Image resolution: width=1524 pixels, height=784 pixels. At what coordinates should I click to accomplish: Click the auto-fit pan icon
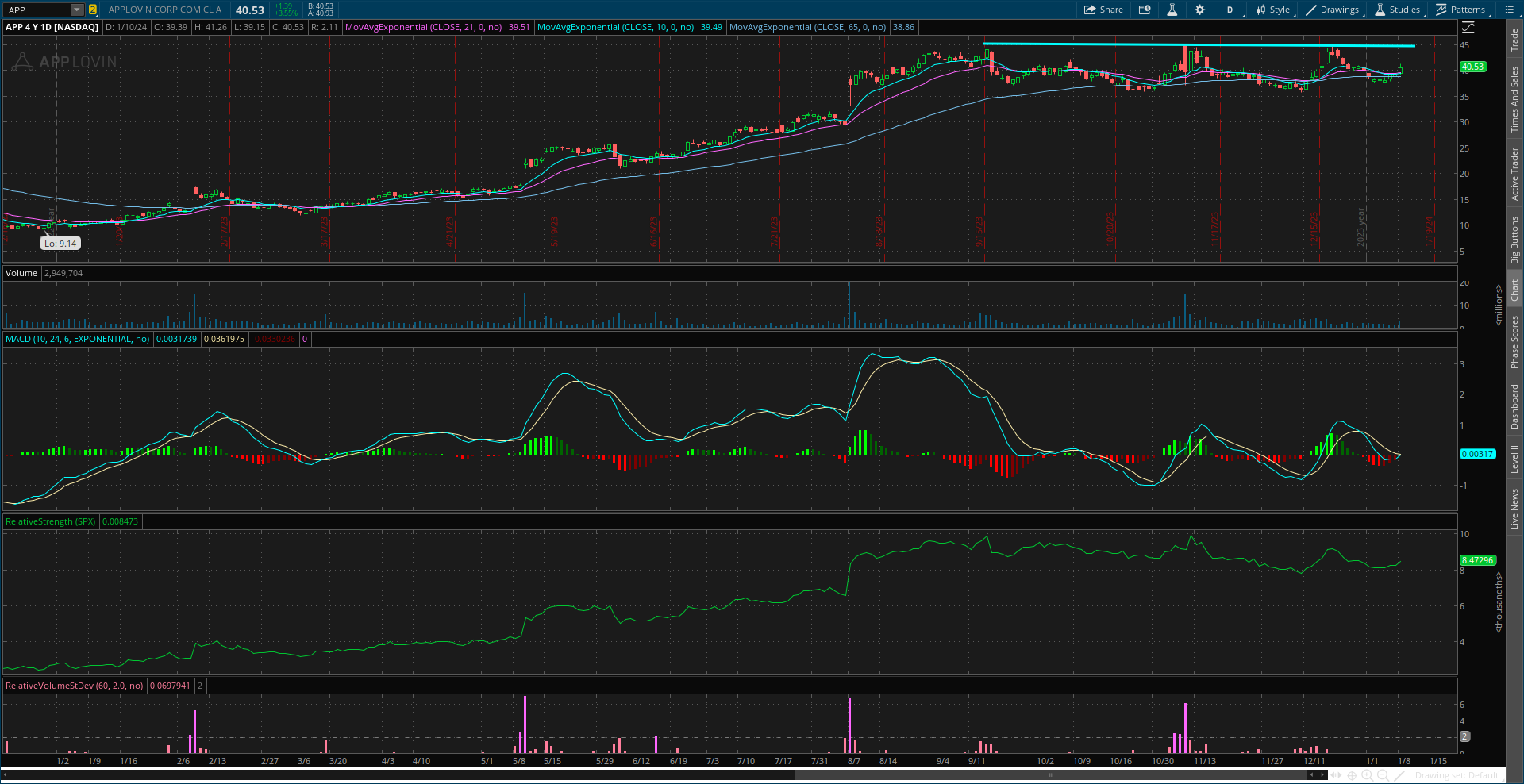pos(1337,775)
